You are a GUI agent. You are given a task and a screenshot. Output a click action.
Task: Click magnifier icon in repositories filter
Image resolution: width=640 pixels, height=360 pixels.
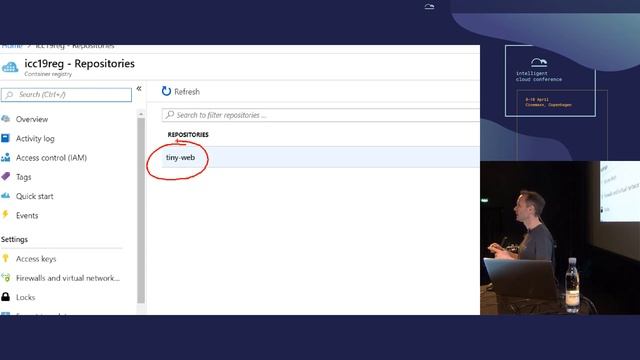[170, 115]
